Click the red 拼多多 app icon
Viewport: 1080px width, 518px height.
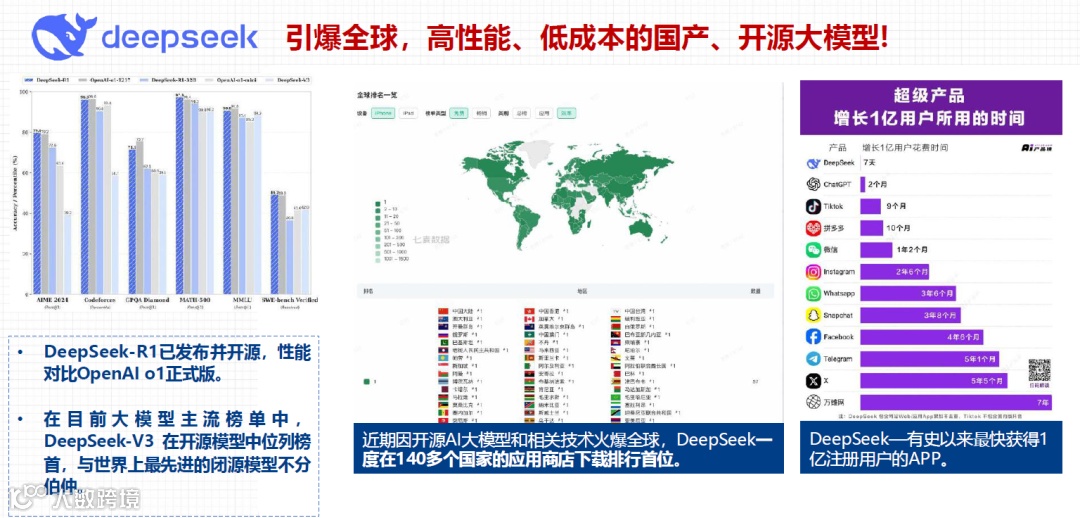813,228
